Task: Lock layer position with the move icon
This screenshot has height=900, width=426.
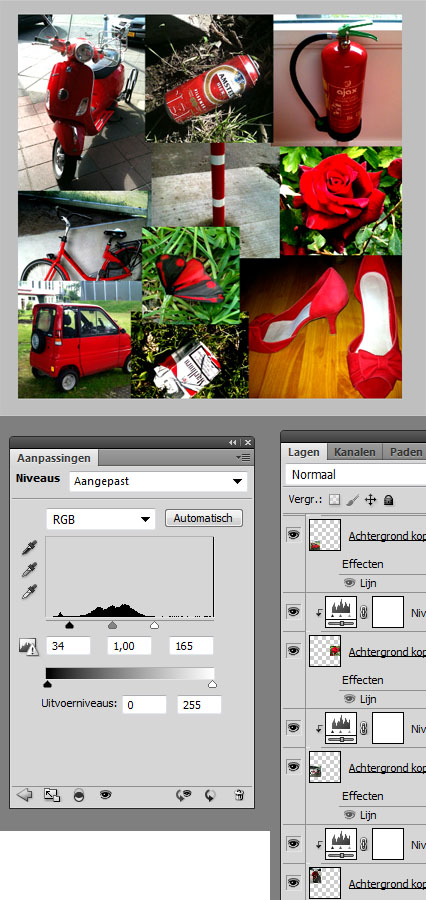Action: [x=370, y=500]
